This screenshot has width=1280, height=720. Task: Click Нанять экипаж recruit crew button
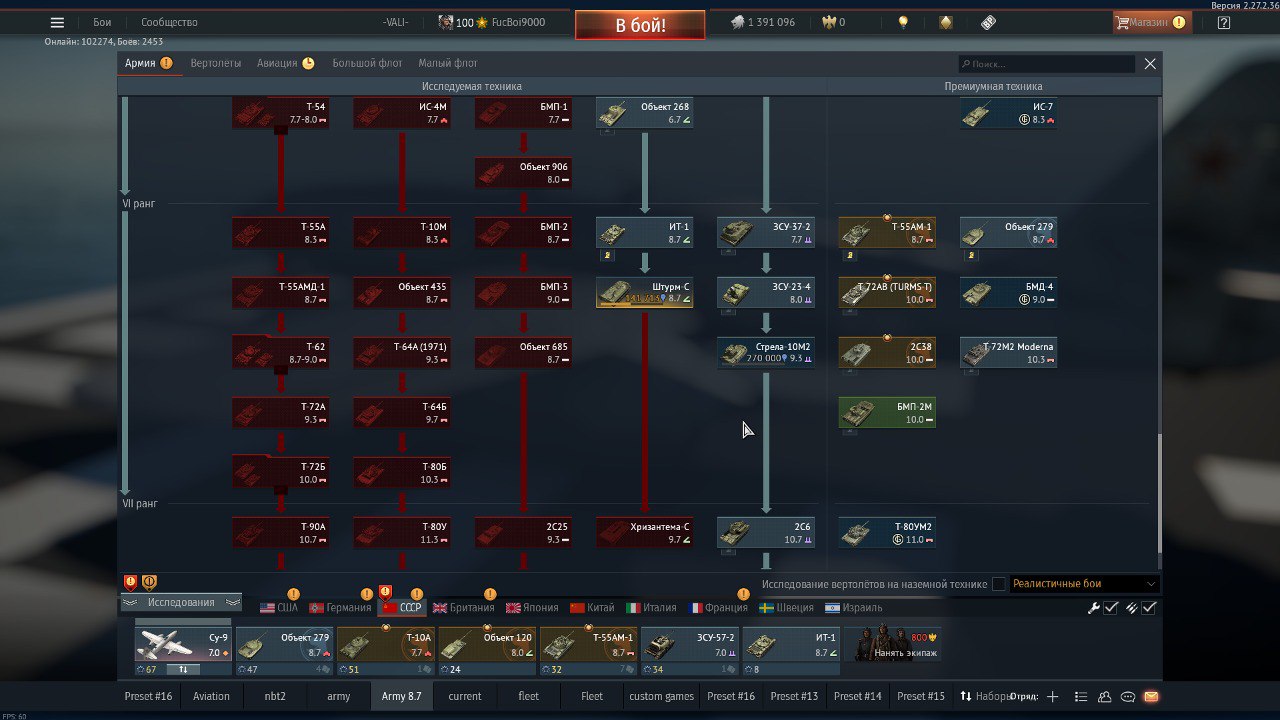[x=892, y=644]
